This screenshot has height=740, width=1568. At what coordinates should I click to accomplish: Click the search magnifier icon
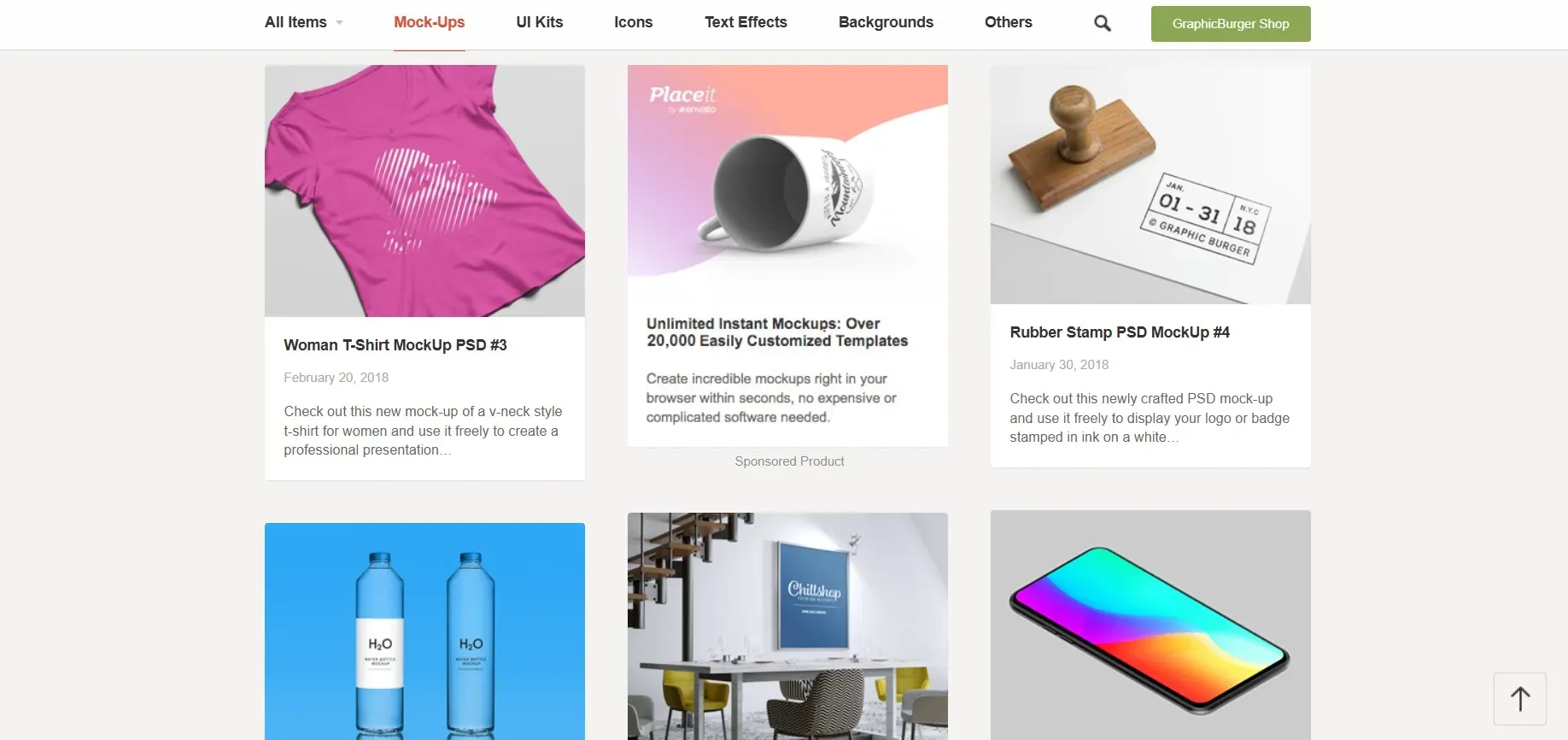tap(1103, 23)
